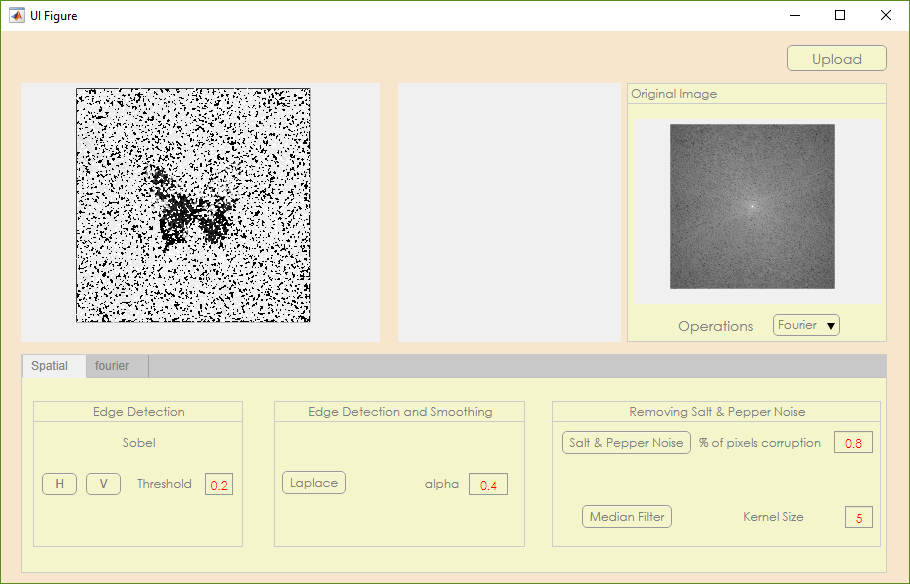This screenshot has height=584, width=910.
Task: Minimize the UI Figure window
Action: tap(795, 15)
